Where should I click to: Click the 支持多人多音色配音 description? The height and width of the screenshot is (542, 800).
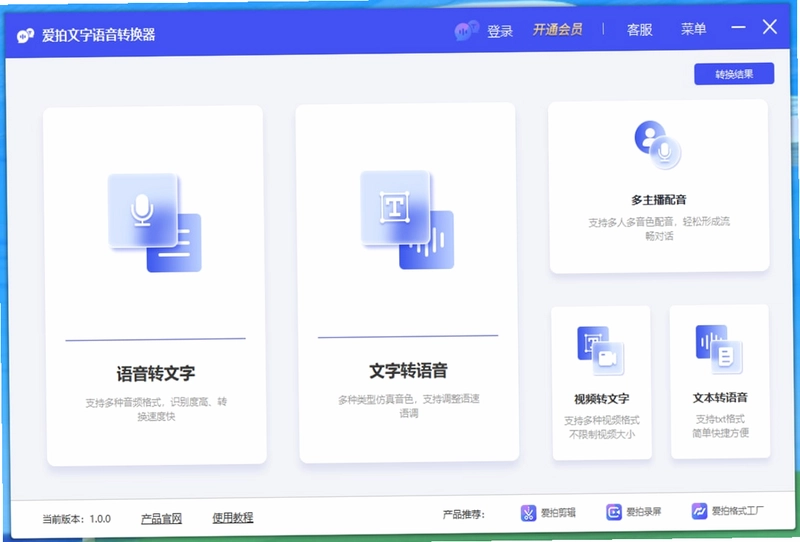659,228
